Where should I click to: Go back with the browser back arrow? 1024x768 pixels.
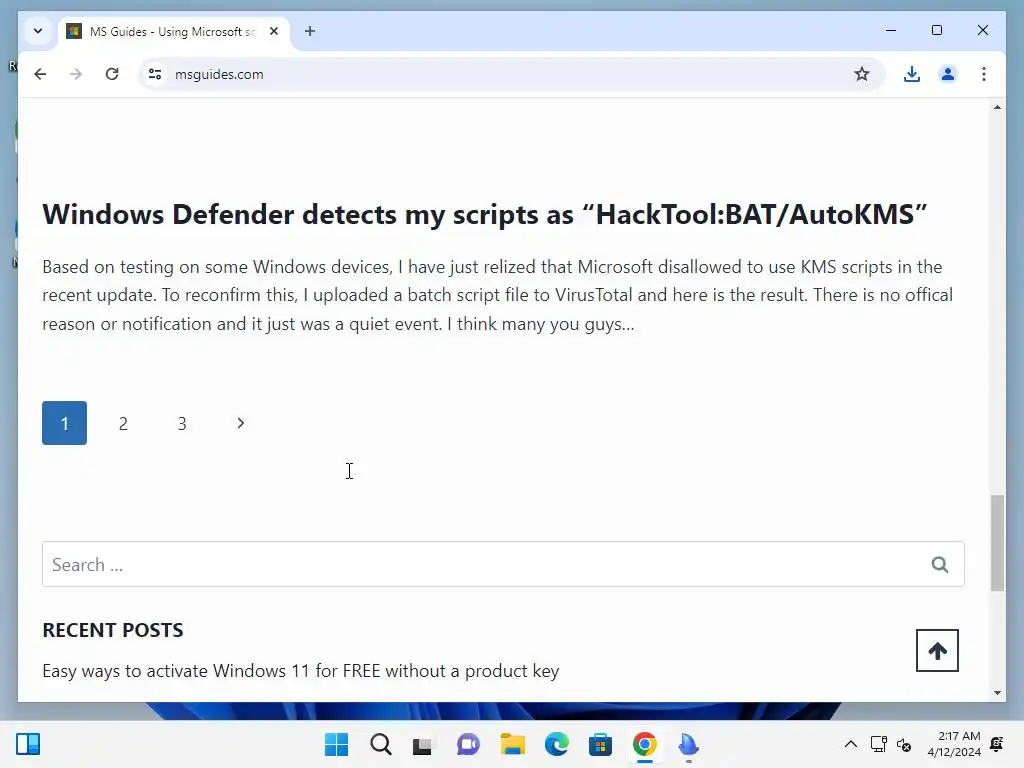tap(40, 74)
